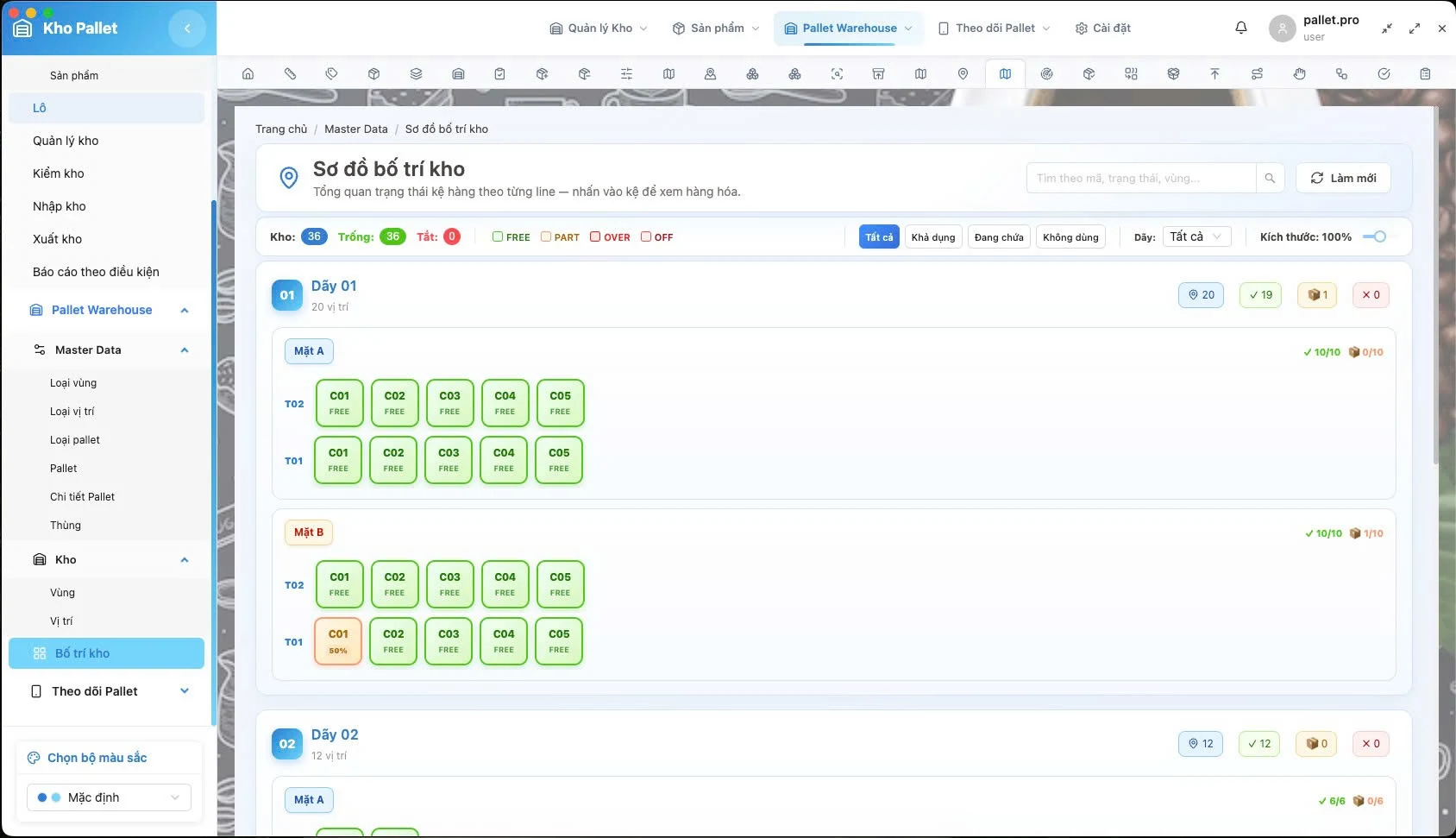Open the Mặc định color theme dropdown
Screen dimensions: 1456x838
tap(109, 797)
